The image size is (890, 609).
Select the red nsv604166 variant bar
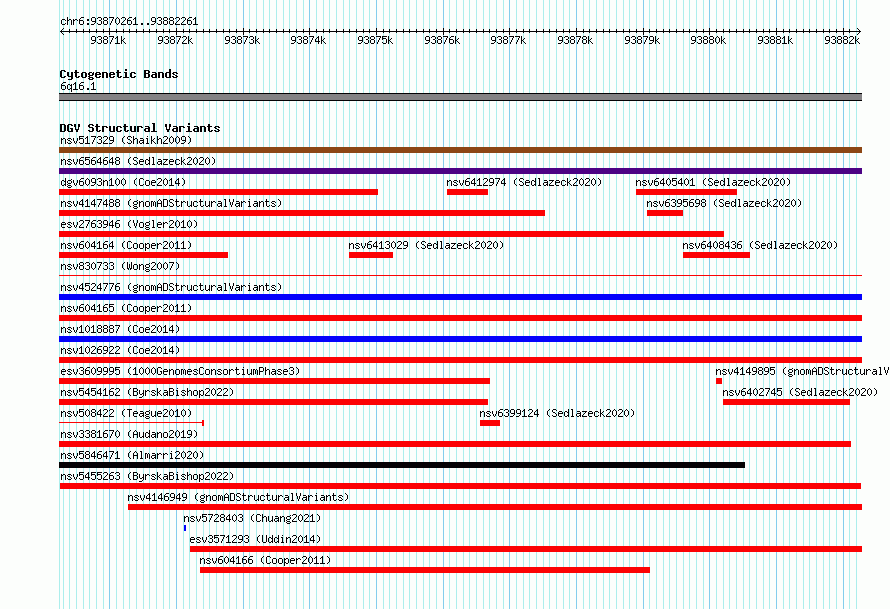click(425, 570)
